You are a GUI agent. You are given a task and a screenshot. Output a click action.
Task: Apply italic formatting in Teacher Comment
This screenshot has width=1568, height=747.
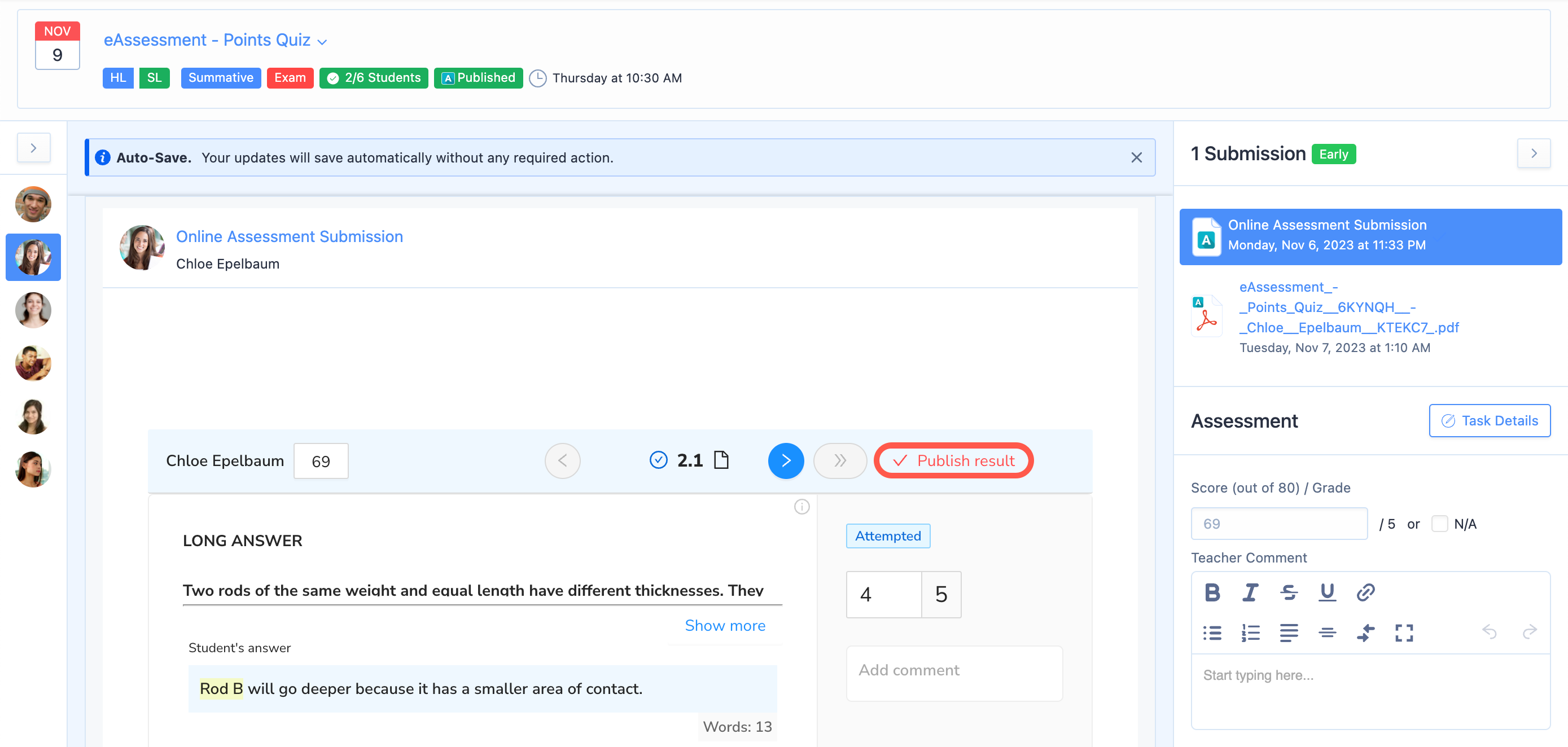coord(1250,592)
